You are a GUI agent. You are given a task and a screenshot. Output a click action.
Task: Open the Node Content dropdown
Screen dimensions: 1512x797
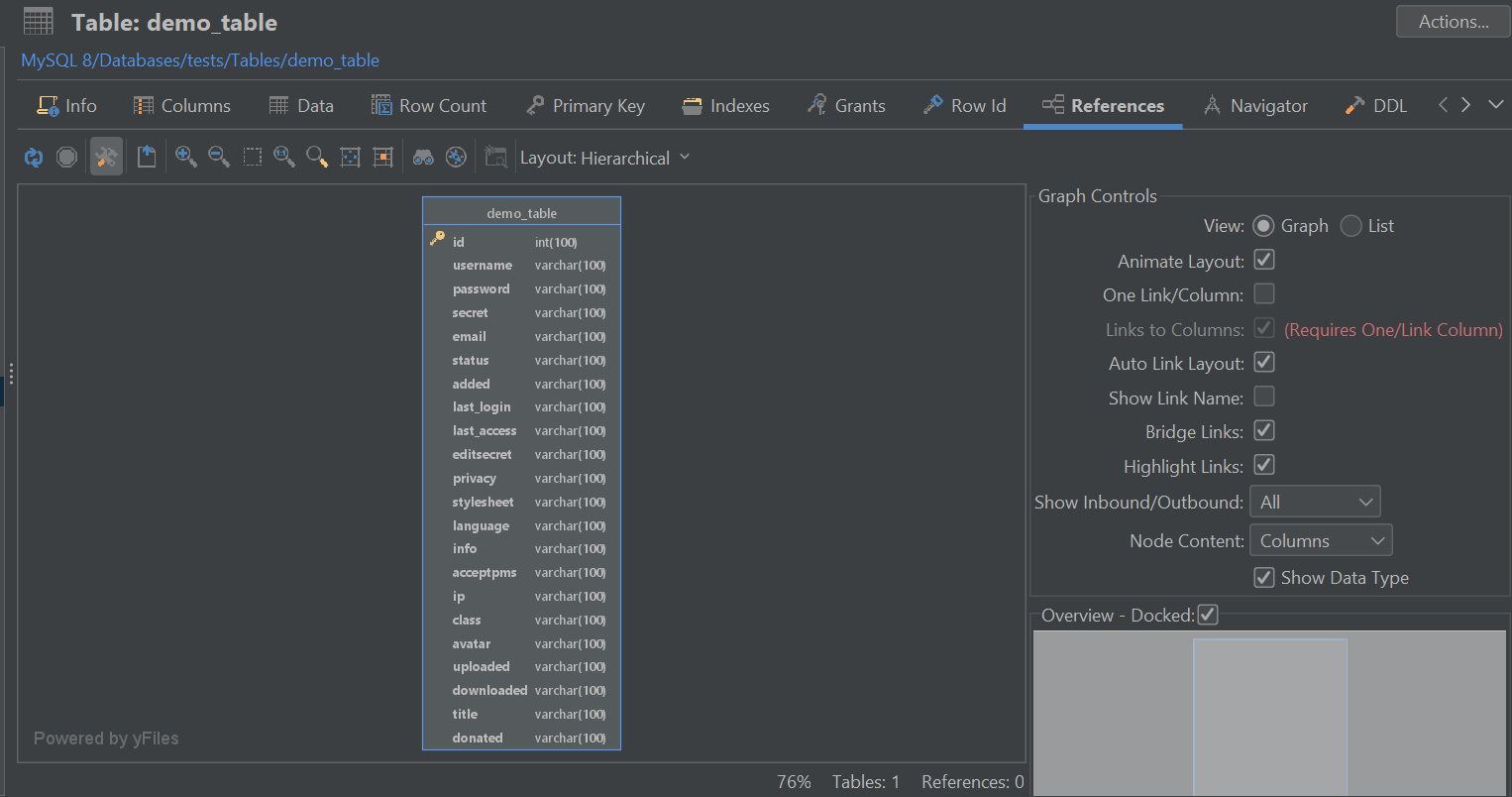click(1320, 539)
